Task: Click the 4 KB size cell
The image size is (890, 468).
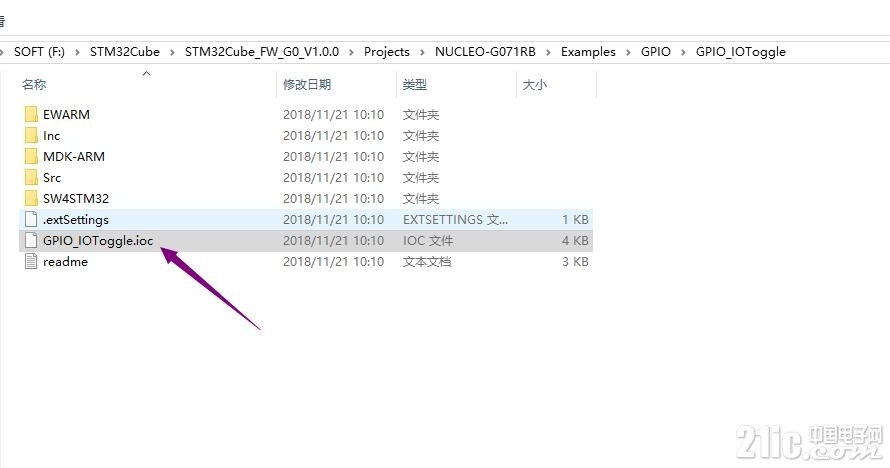Action: coord(575,241)
